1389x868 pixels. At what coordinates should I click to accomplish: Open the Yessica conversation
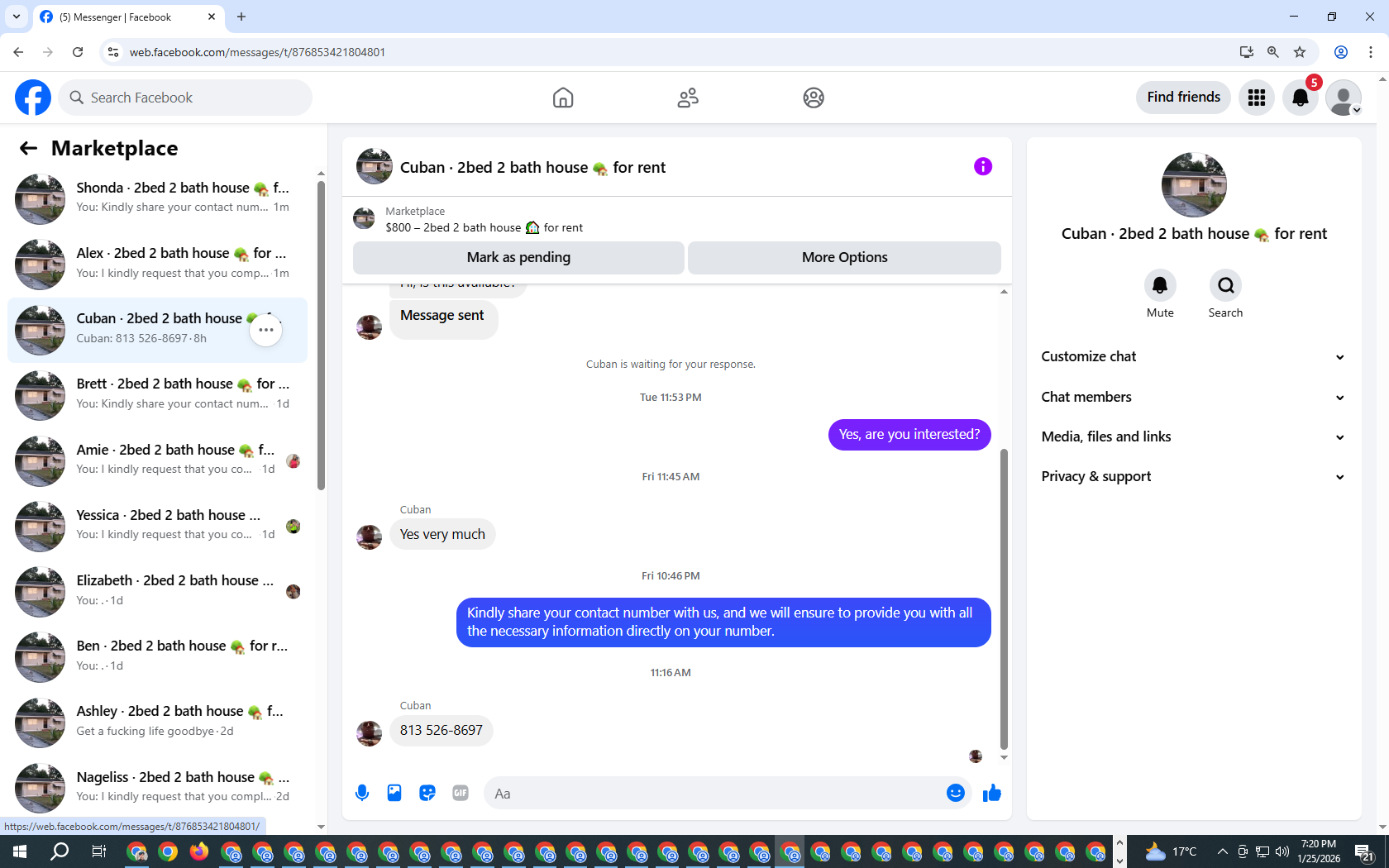pos(157,526)
